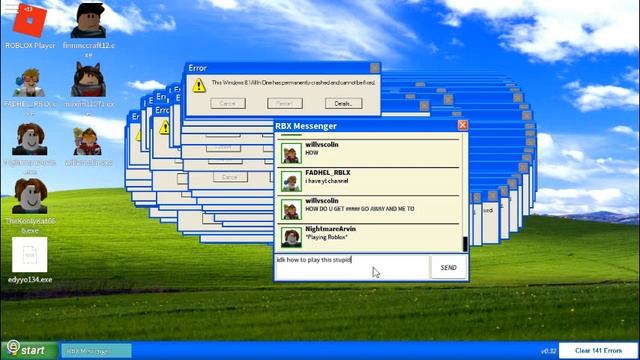Open Details... in the front Error dialog
The image size is (640, 360).
point(344,103)
